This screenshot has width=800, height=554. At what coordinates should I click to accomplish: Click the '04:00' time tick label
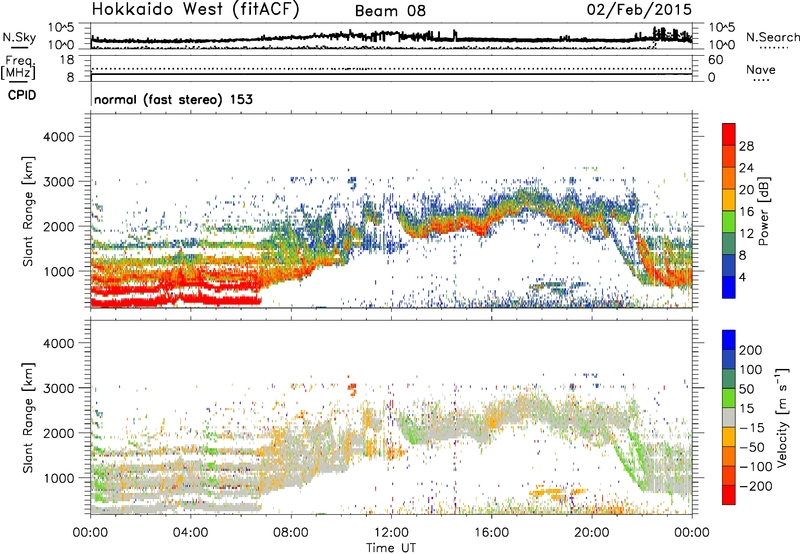click(190, 533)
